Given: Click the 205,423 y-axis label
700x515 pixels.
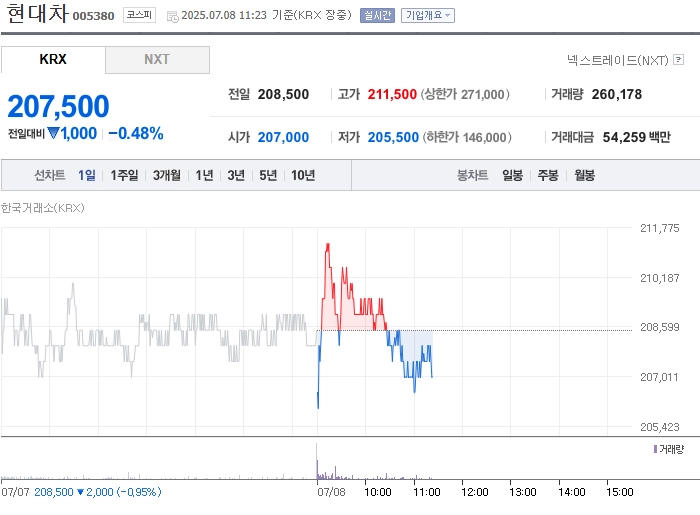Looking at the screenshot, I should click(x=659, y=427).
